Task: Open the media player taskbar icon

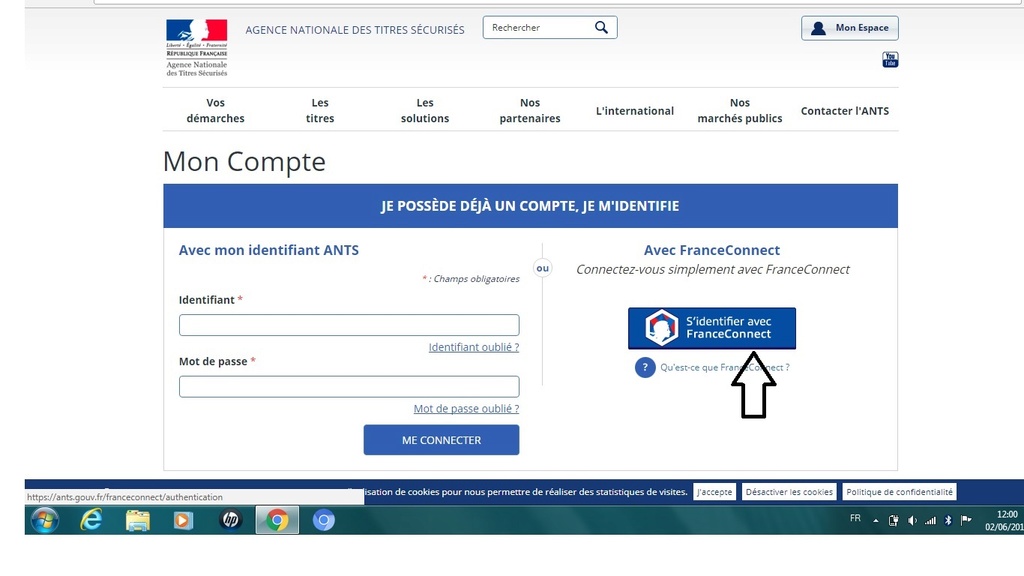Action: [x=184, y=520]
